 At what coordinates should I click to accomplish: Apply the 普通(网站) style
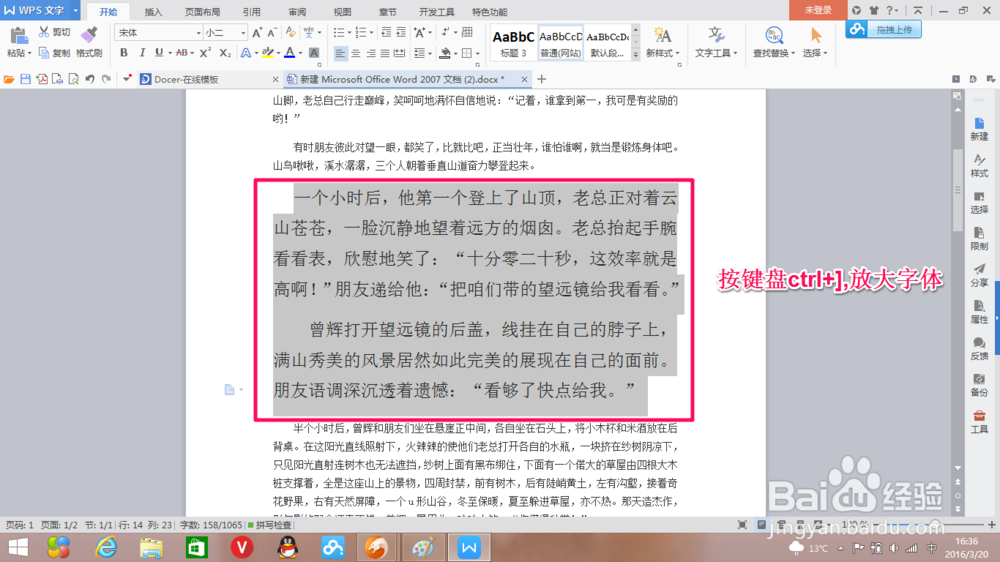(x=561, y=43)
